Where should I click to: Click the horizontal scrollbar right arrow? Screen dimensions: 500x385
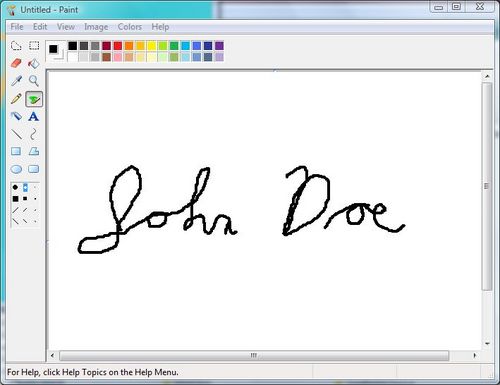pyautogui.click(x=475, y=355)
